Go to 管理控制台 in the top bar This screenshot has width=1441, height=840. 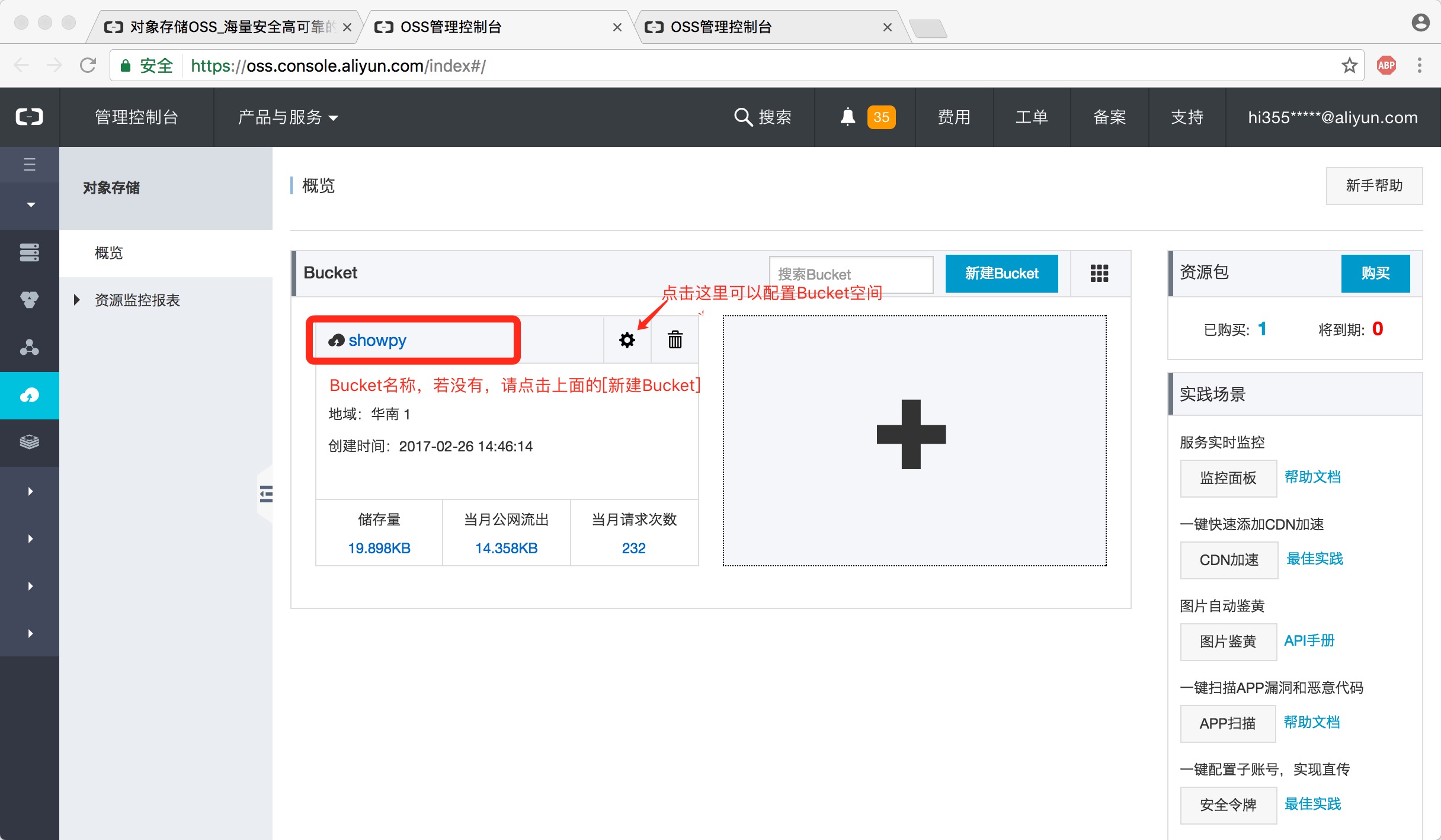point(136,117)
